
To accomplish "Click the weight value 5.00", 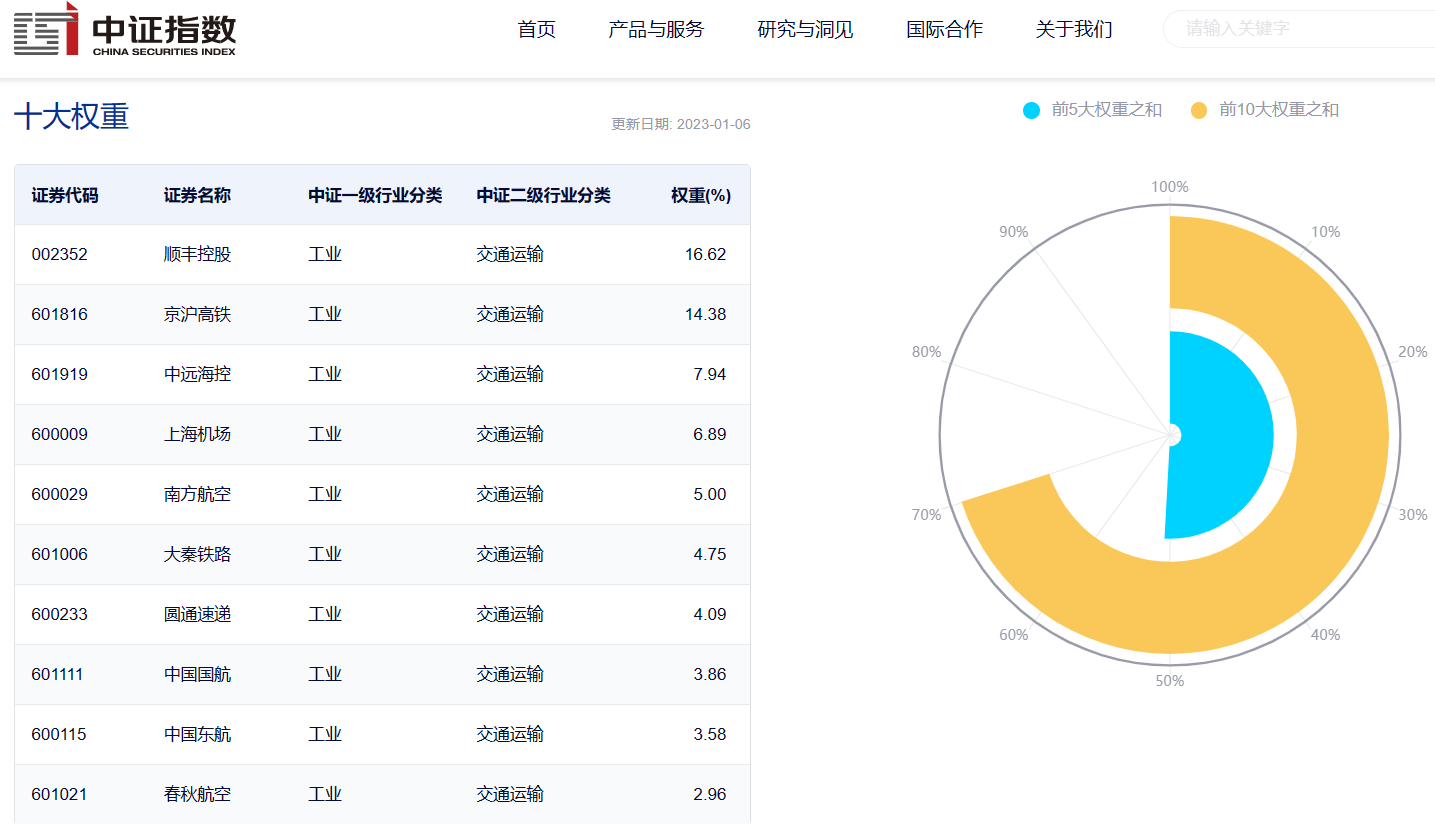I will (709, 494).
